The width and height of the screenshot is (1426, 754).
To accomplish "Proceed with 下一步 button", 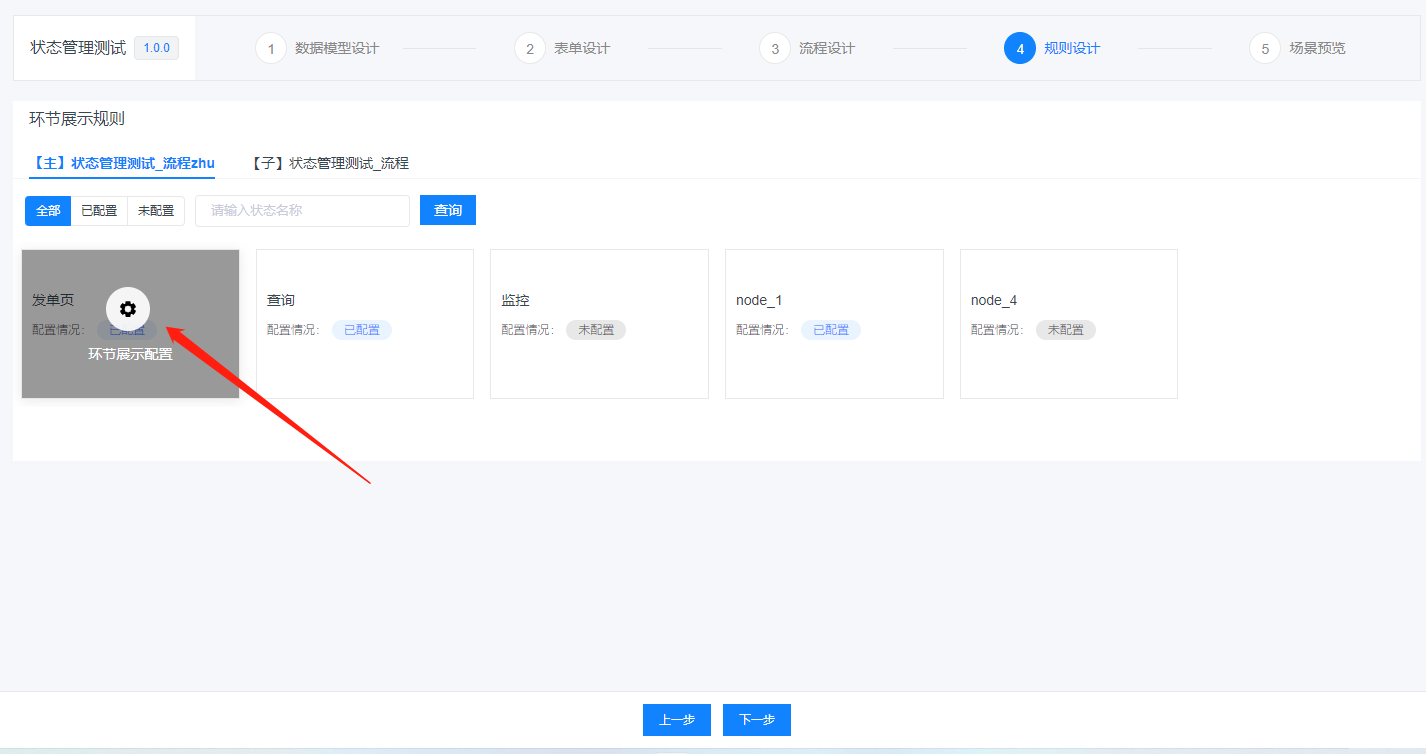I will 757,720.
